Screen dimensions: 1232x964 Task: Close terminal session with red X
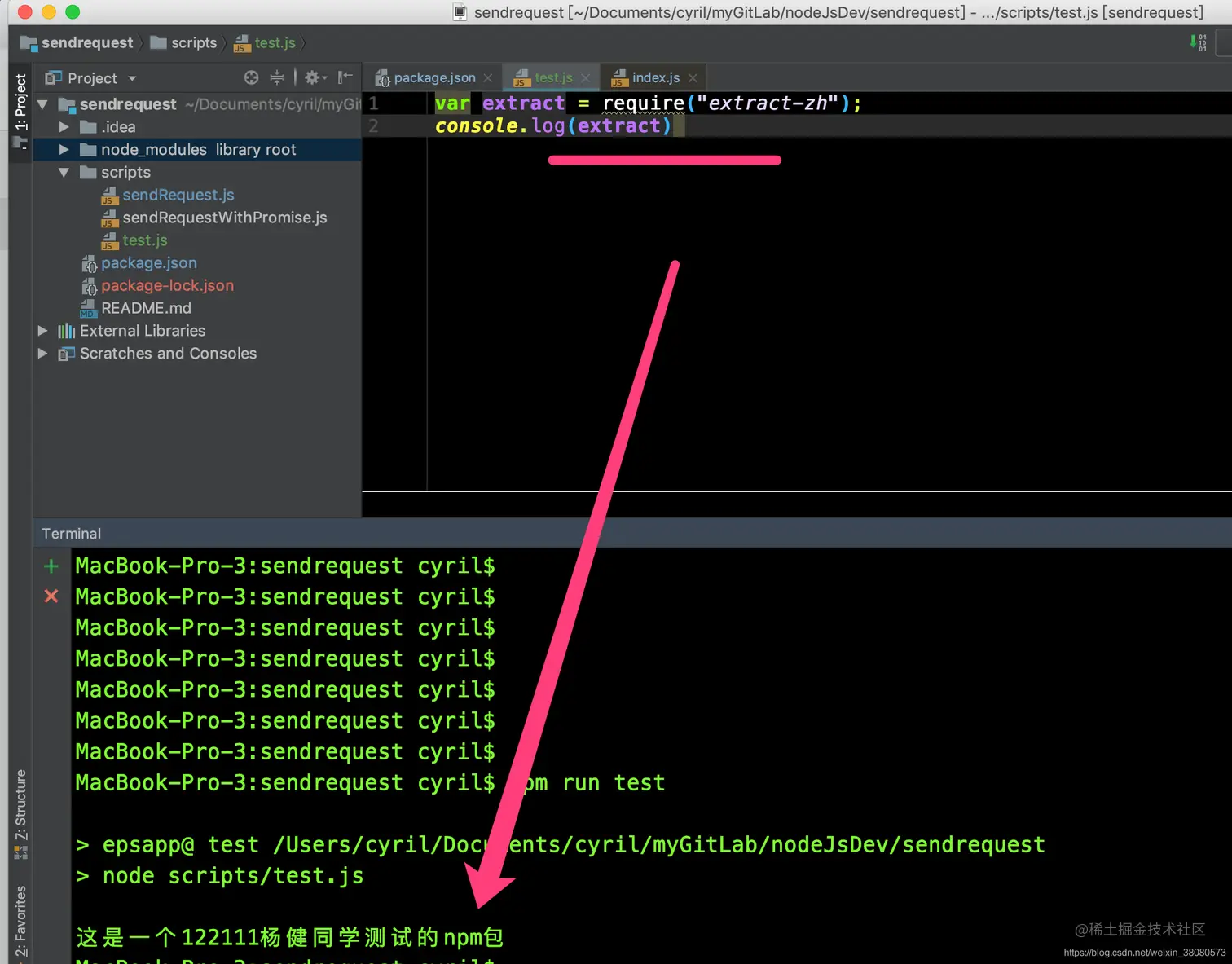51,596
